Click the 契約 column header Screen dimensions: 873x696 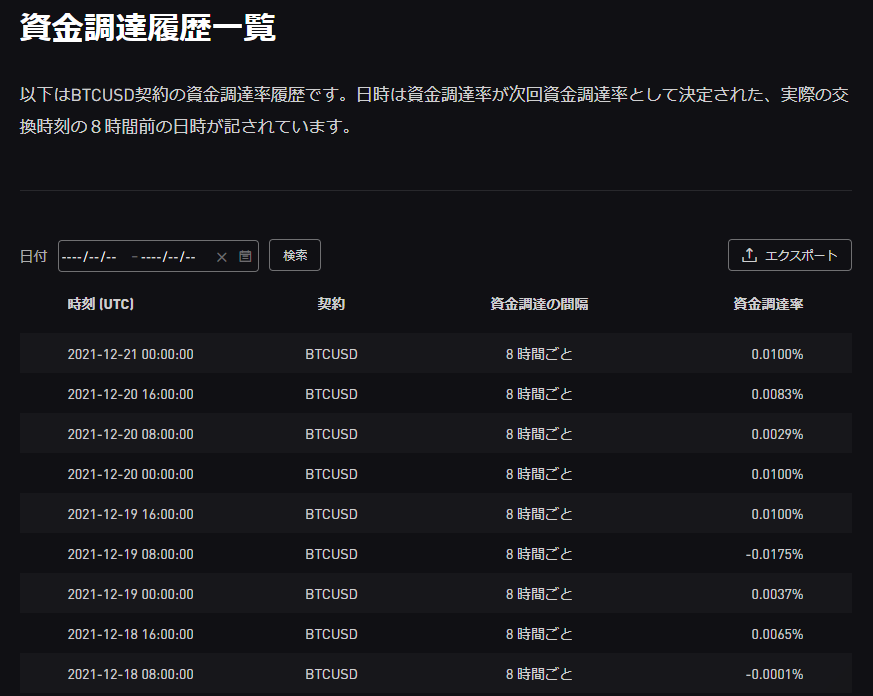point(331,304)
